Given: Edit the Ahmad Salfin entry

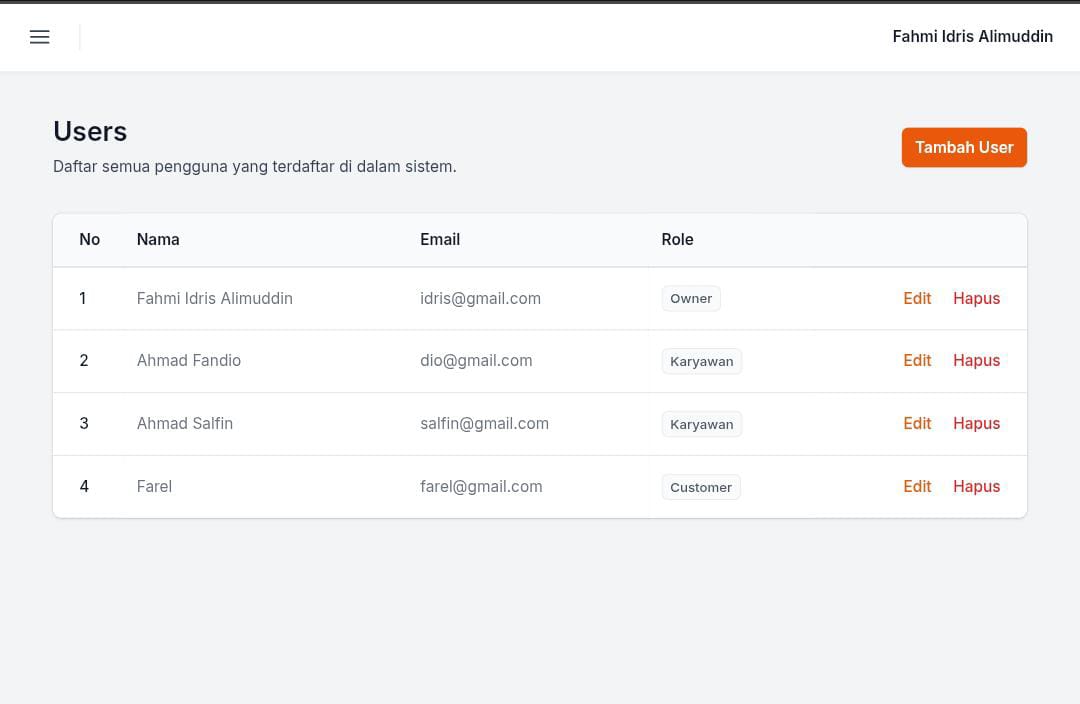Looking at the screenshot, I should click(916, 423).
